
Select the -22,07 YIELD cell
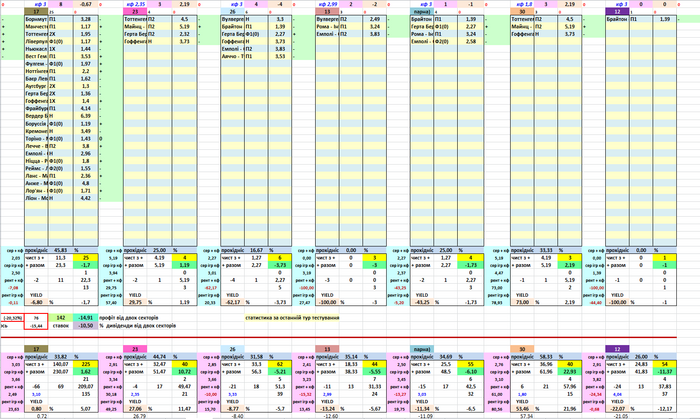(617, 409)
